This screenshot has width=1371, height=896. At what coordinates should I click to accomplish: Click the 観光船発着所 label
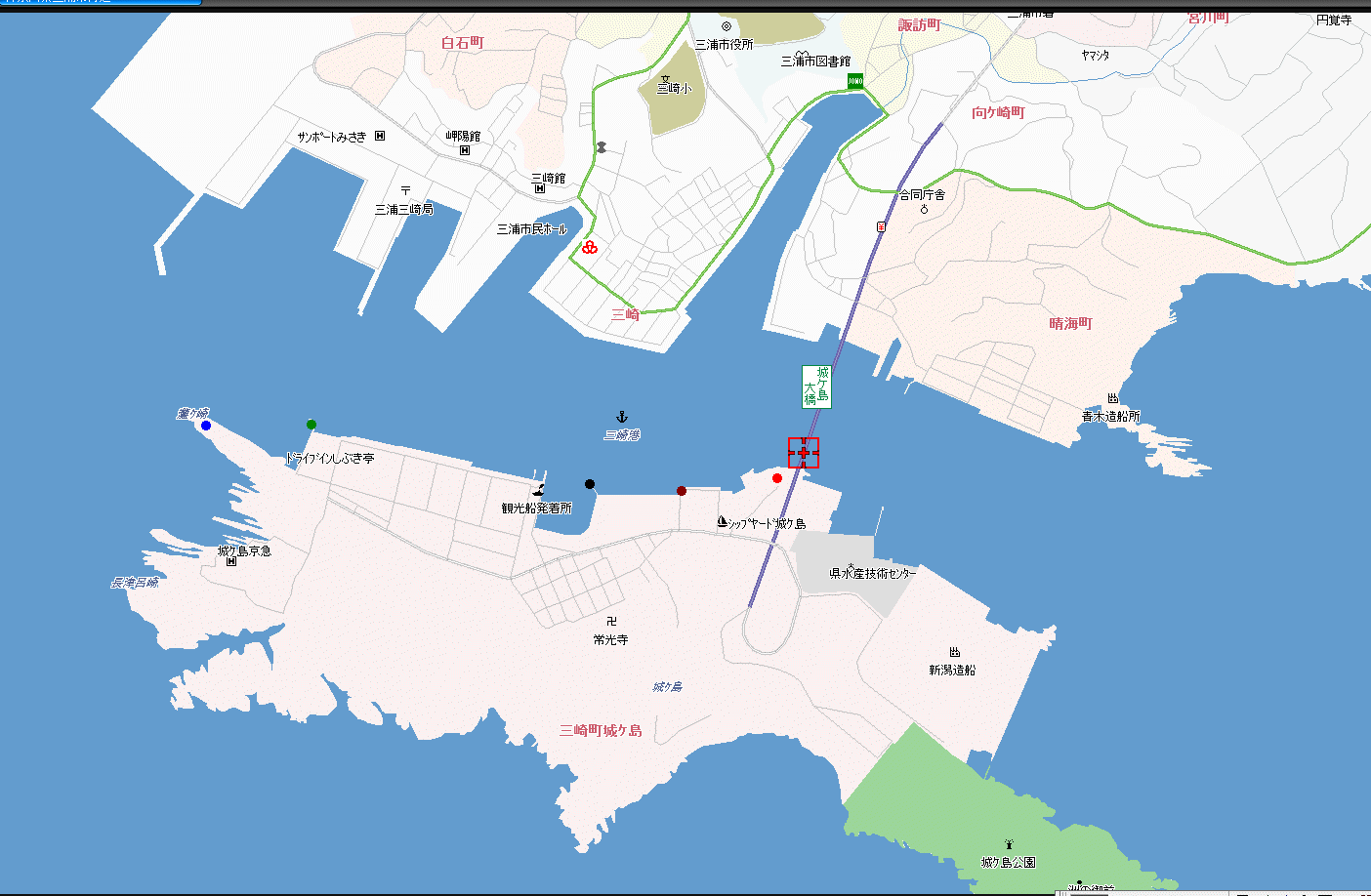point(537,508)
